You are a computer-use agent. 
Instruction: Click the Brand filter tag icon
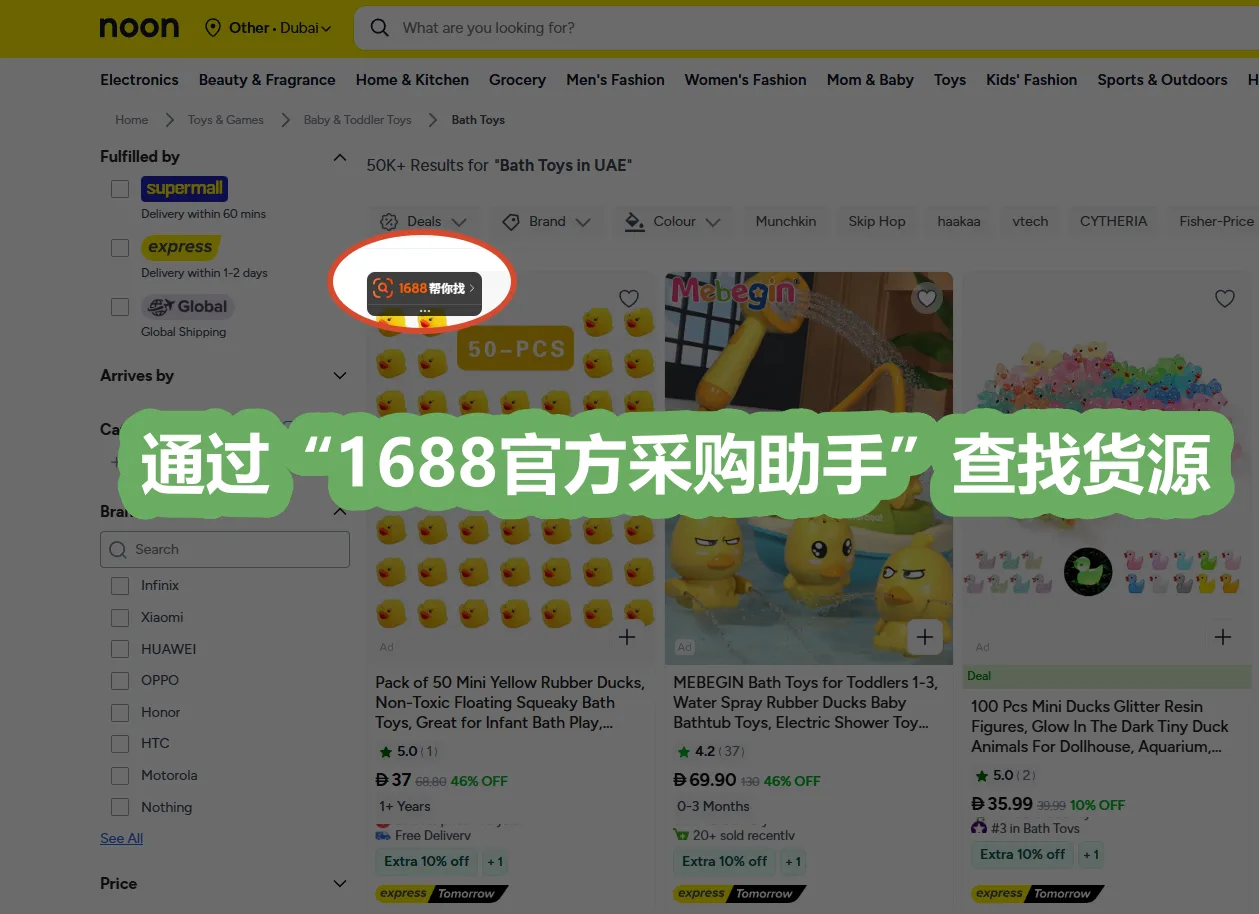tap(511, 222)
